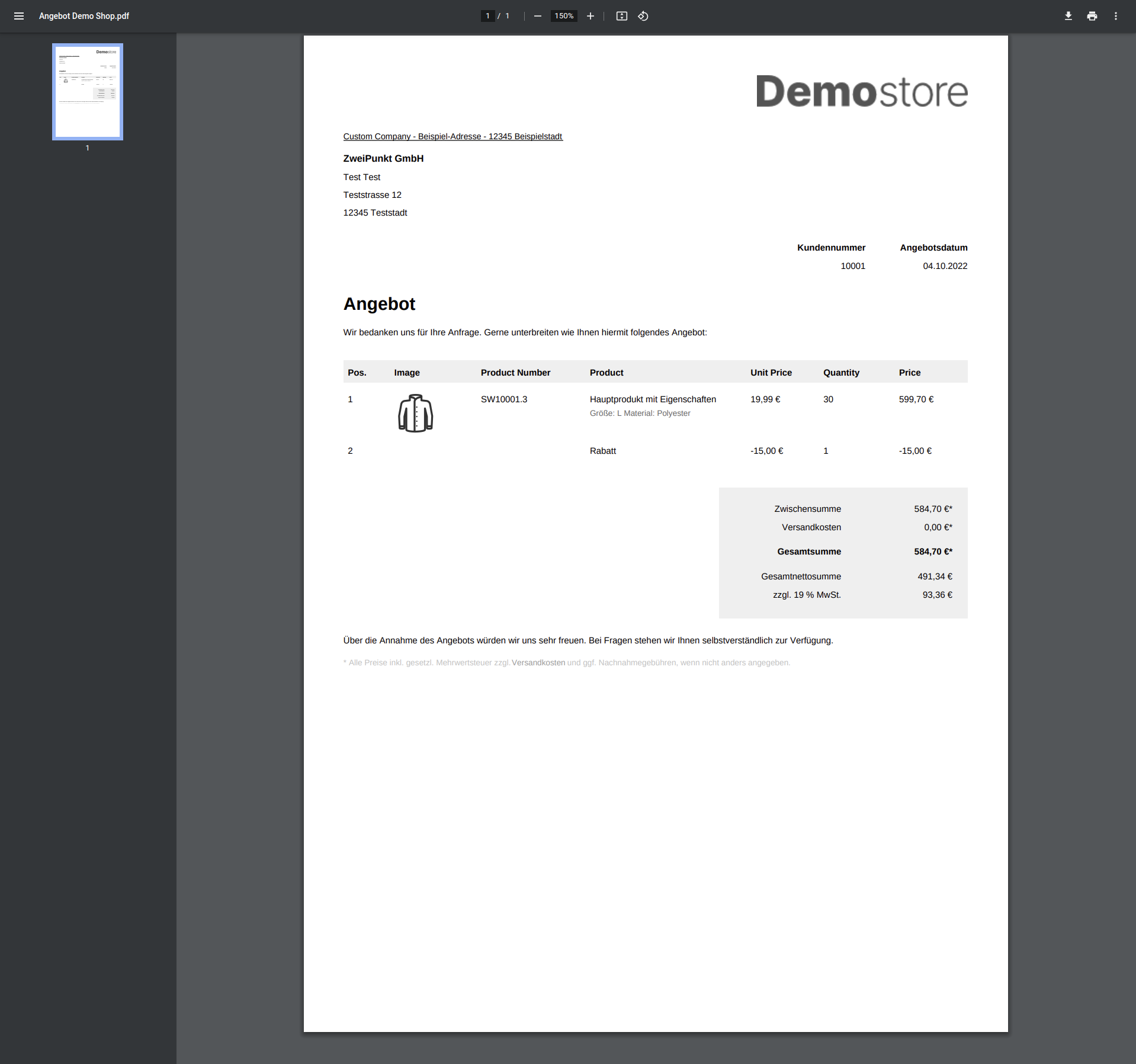Click the zoom out minus icon
Viewport: 1136px width, 1064px height.
[537, 16]
